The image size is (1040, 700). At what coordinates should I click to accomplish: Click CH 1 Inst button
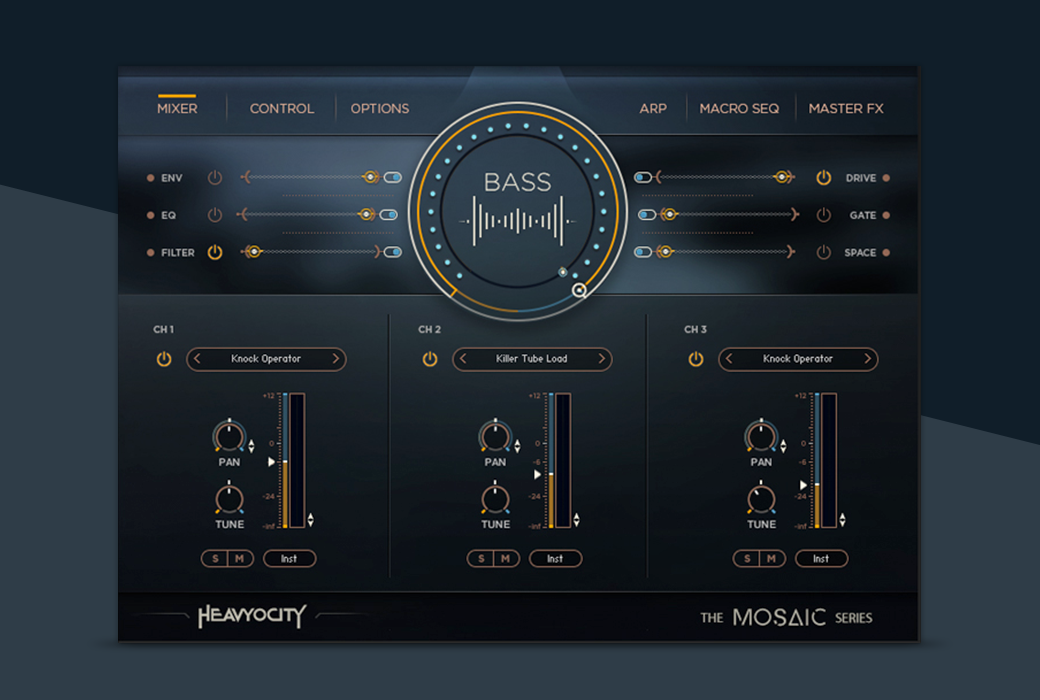click(289, 559)
